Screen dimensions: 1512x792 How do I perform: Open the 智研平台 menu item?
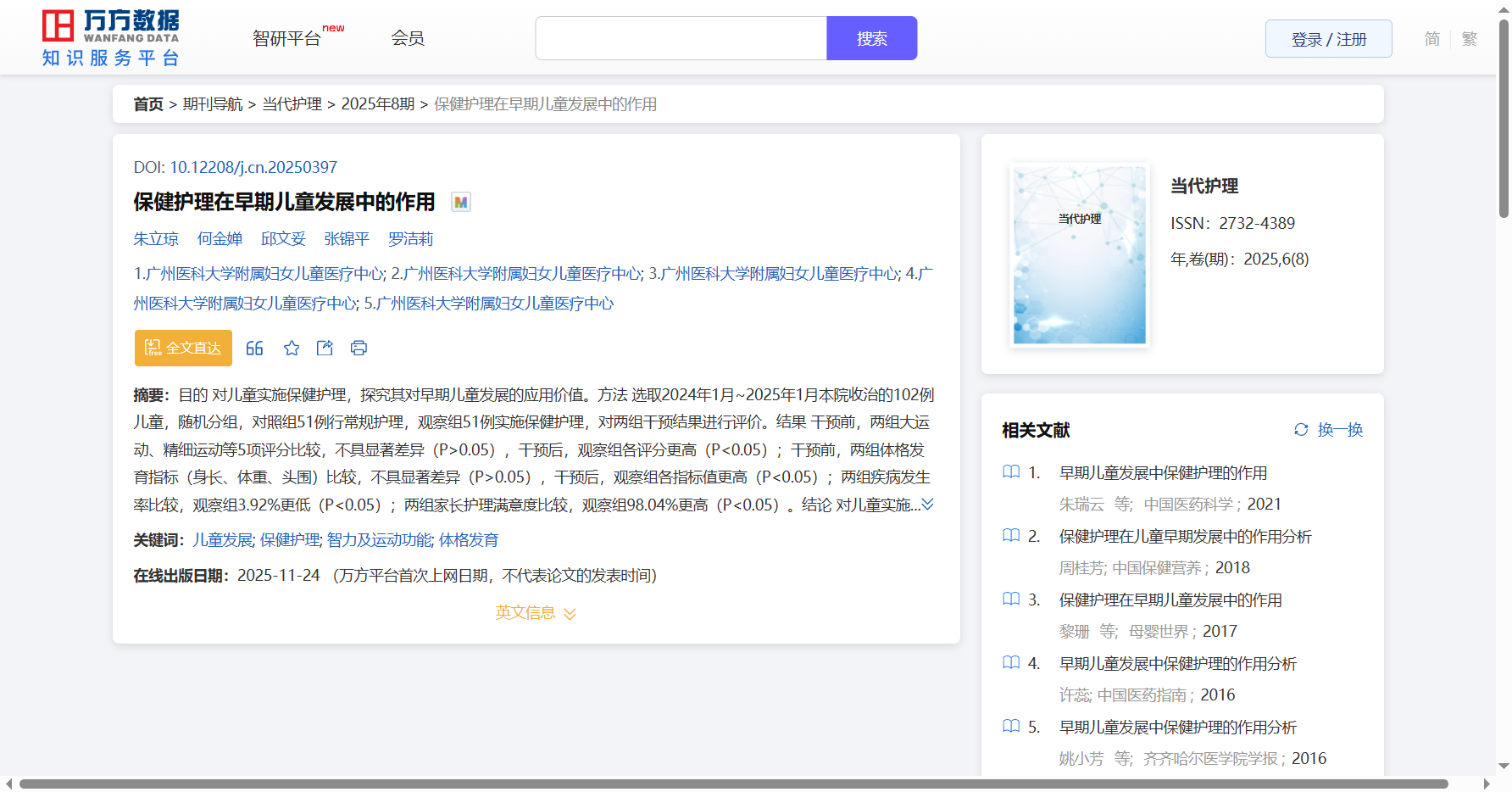coord(287,39)
